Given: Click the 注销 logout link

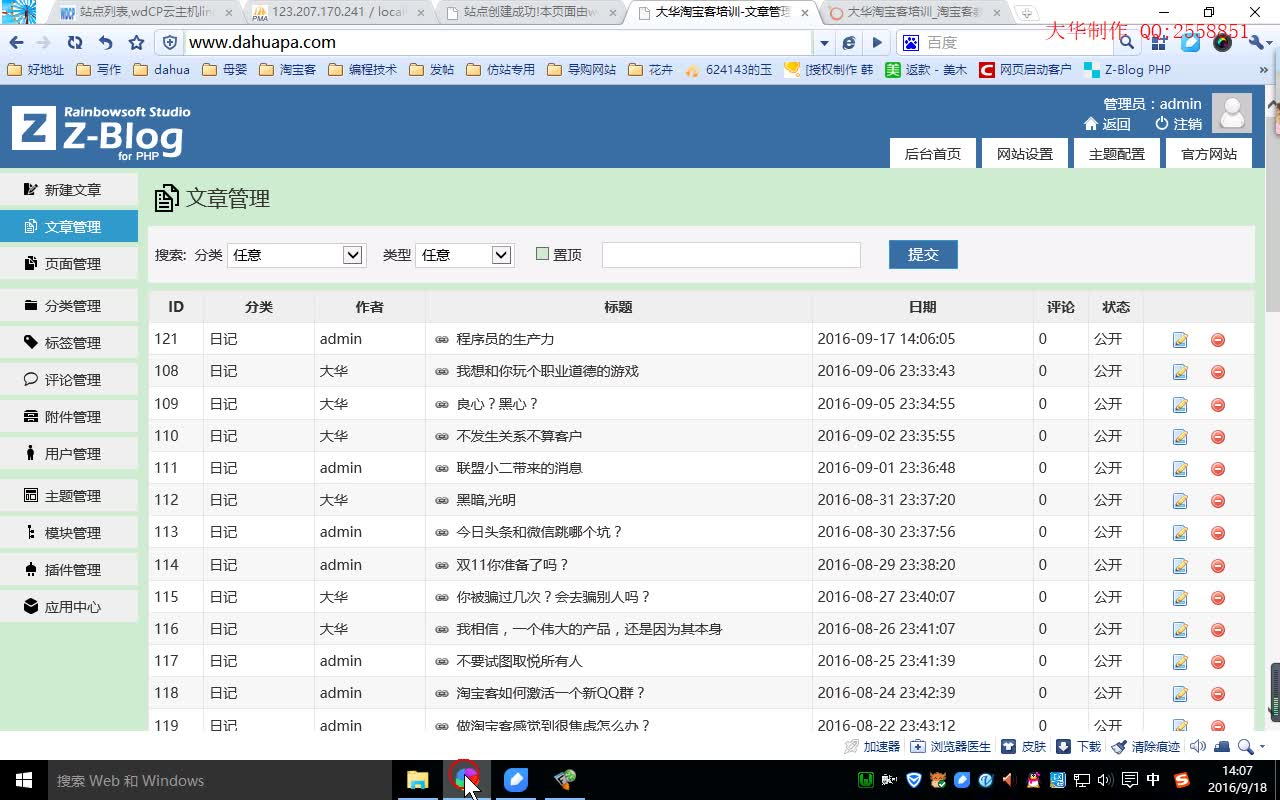Looking at the screenshot, I should (1178, 124).
